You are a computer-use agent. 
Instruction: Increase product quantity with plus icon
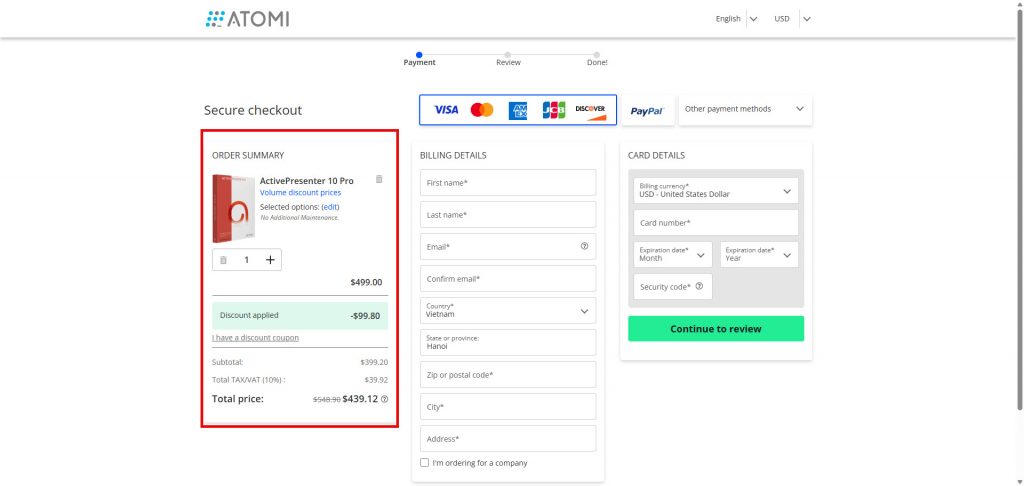pos(270,260)
